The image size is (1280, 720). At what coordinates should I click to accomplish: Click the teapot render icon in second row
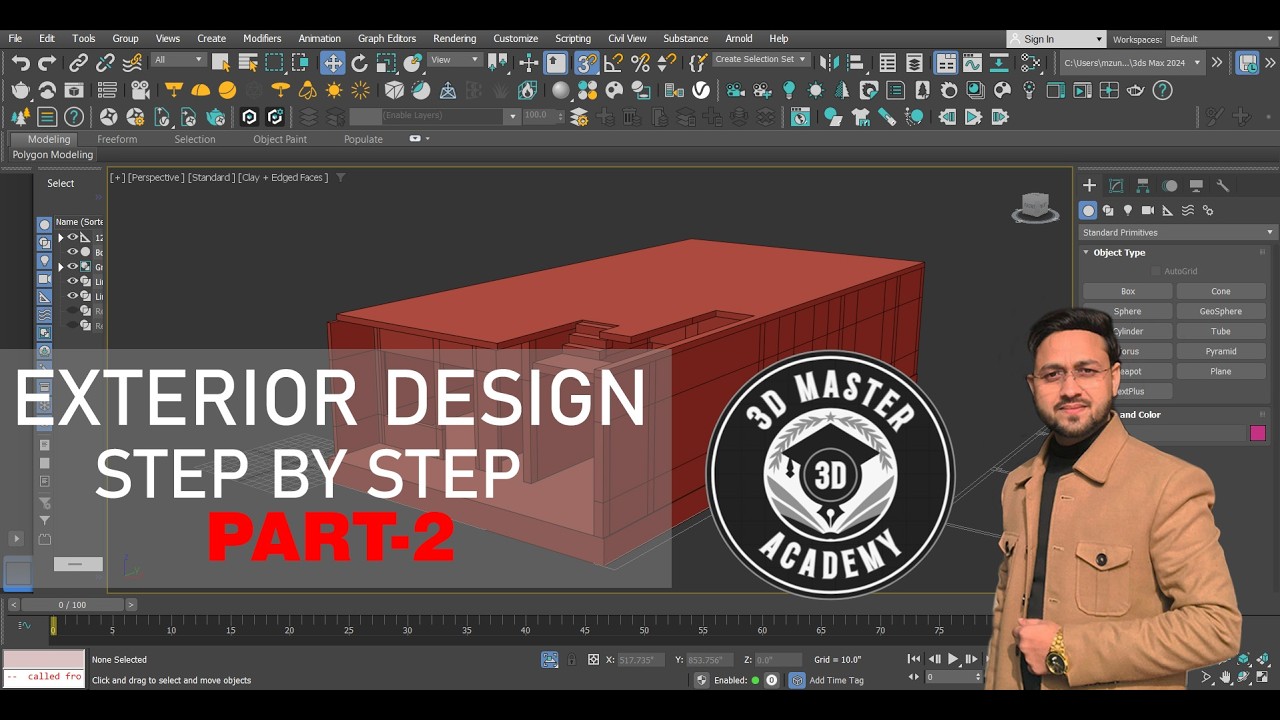click(21, 90)
